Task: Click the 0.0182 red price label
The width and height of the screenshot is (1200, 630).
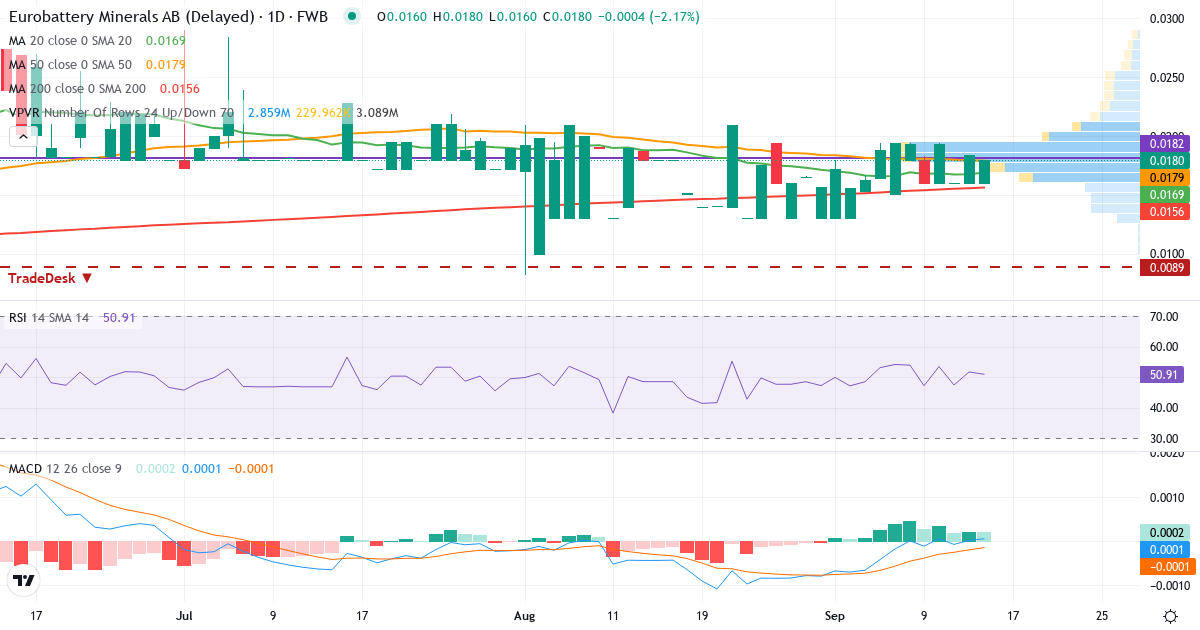Action: [x=1166, y=144]
